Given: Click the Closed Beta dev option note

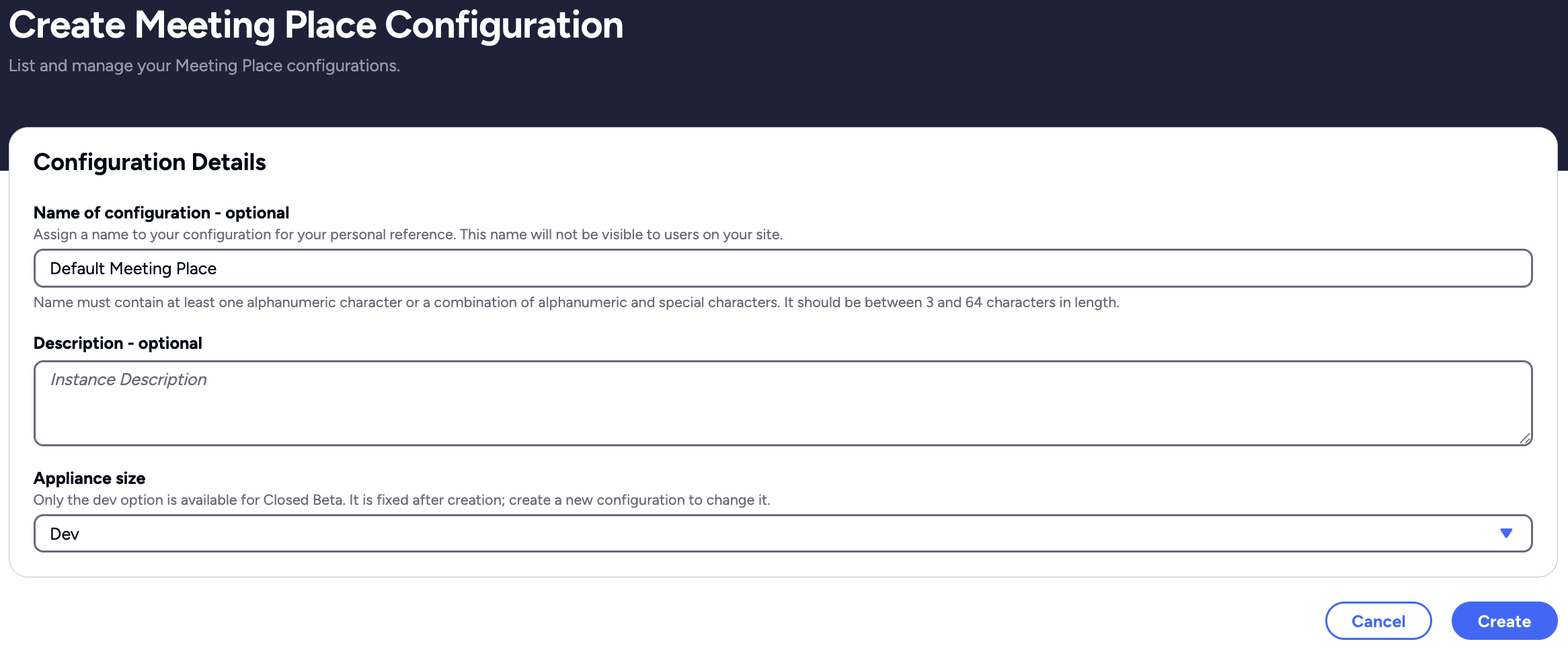Looking at the screenshot, I should [401, 500].
